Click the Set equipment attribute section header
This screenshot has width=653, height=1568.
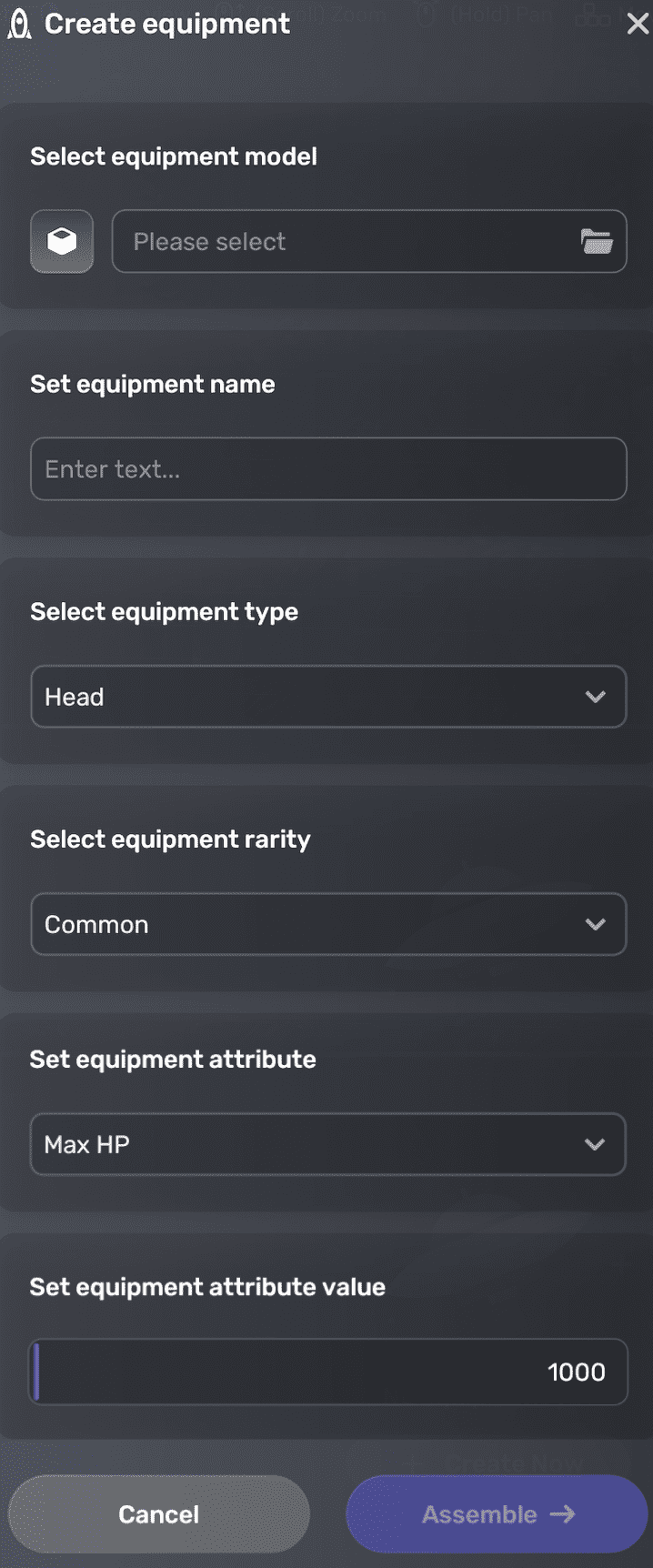point(170,1059)
